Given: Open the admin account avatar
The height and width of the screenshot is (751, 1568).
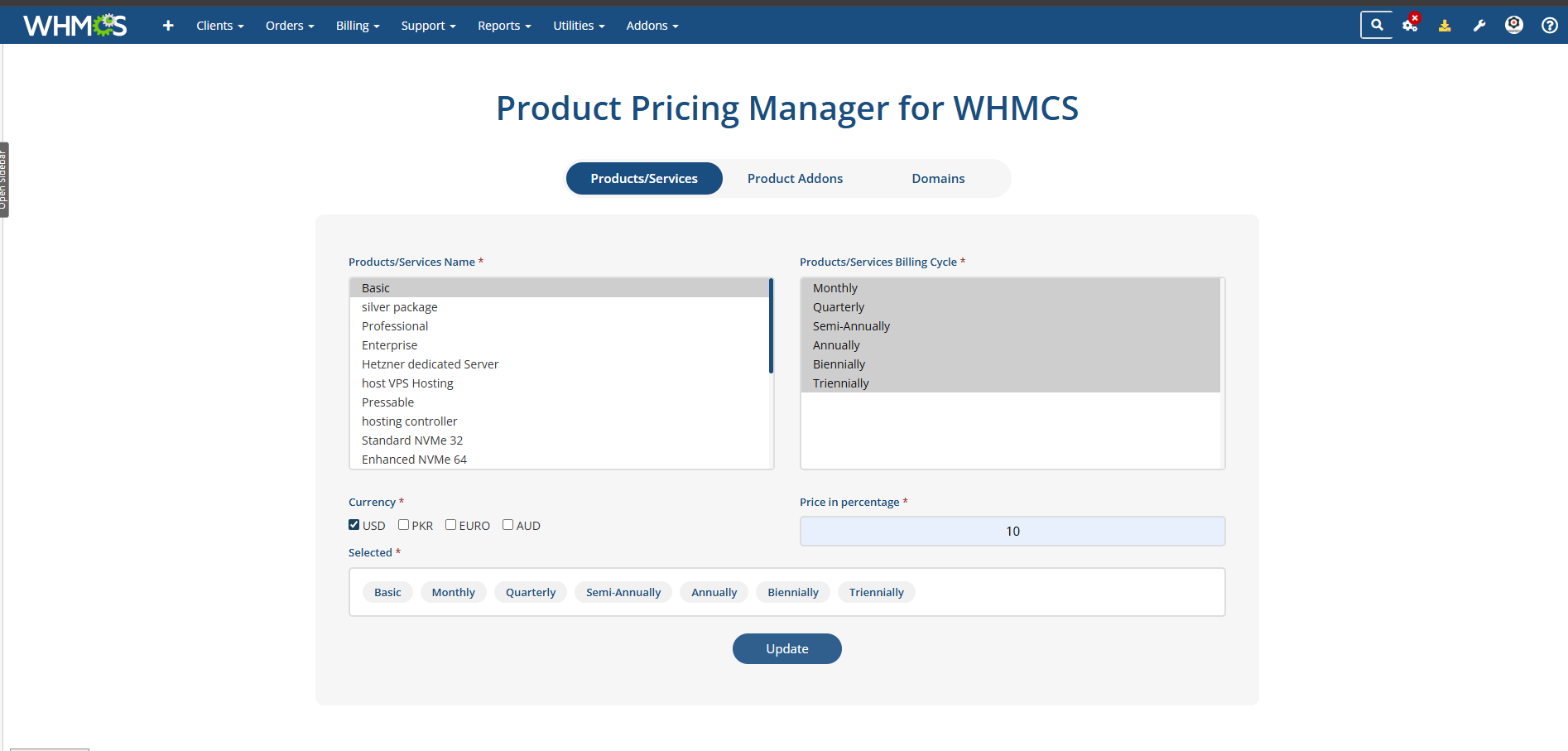Looking at the screenshot, I should click(x=1514, y=25).
